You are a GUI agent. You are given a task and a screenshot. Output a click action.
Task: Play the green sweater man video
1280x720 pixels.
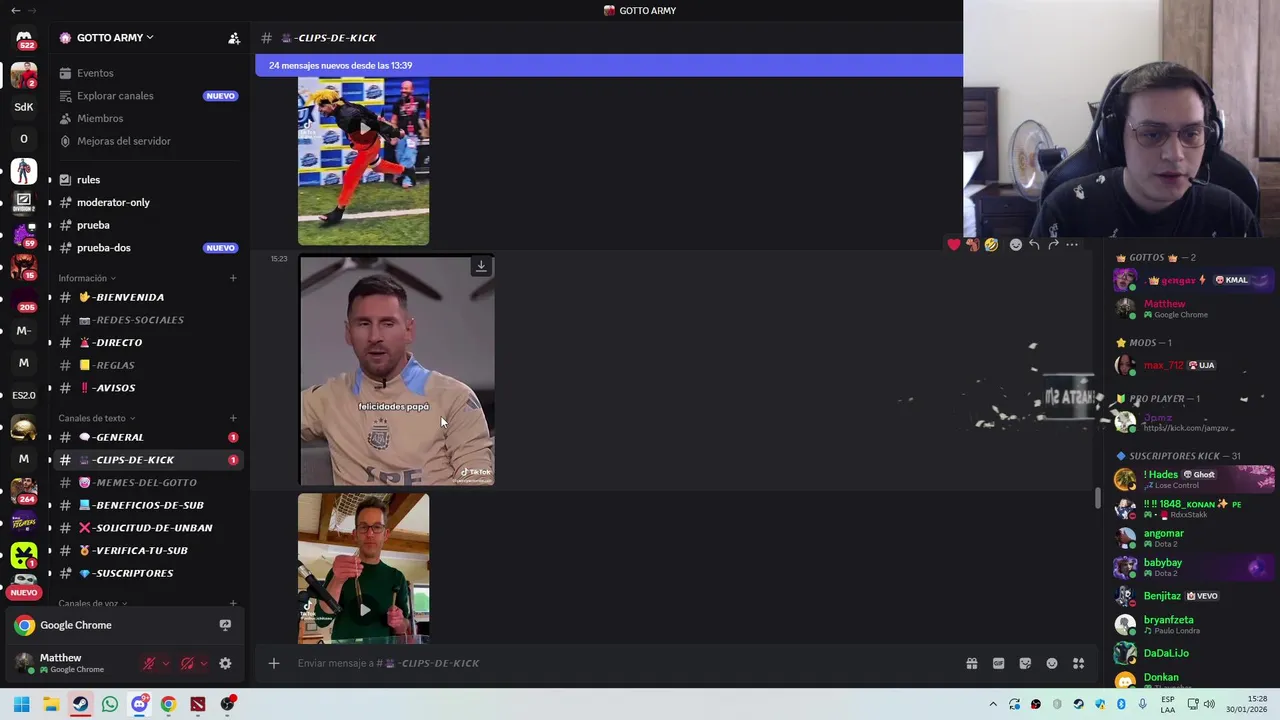[x=364, y=609]
